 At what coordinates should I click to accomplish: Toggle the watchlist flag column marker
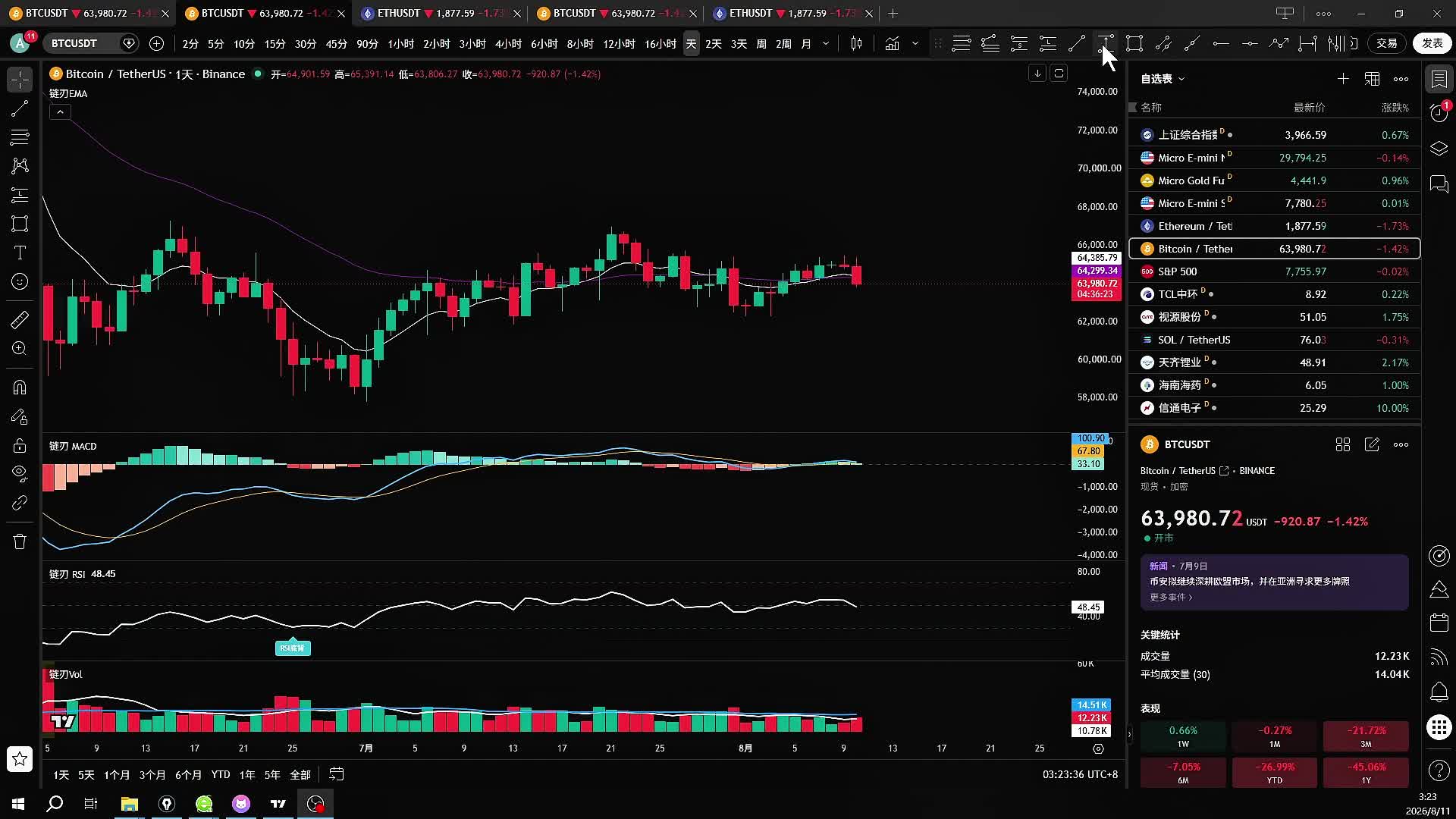(1133, 108)
